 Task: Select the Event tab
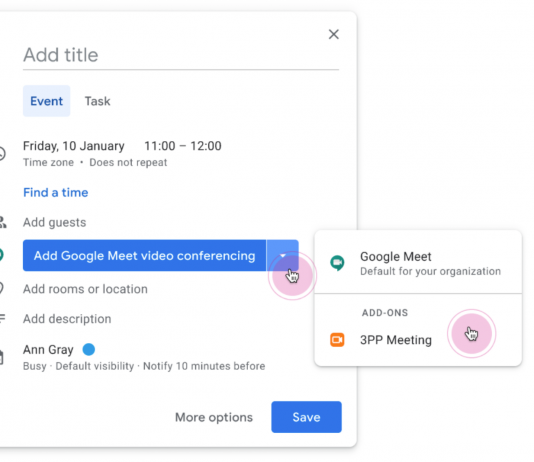click(47, 101)
